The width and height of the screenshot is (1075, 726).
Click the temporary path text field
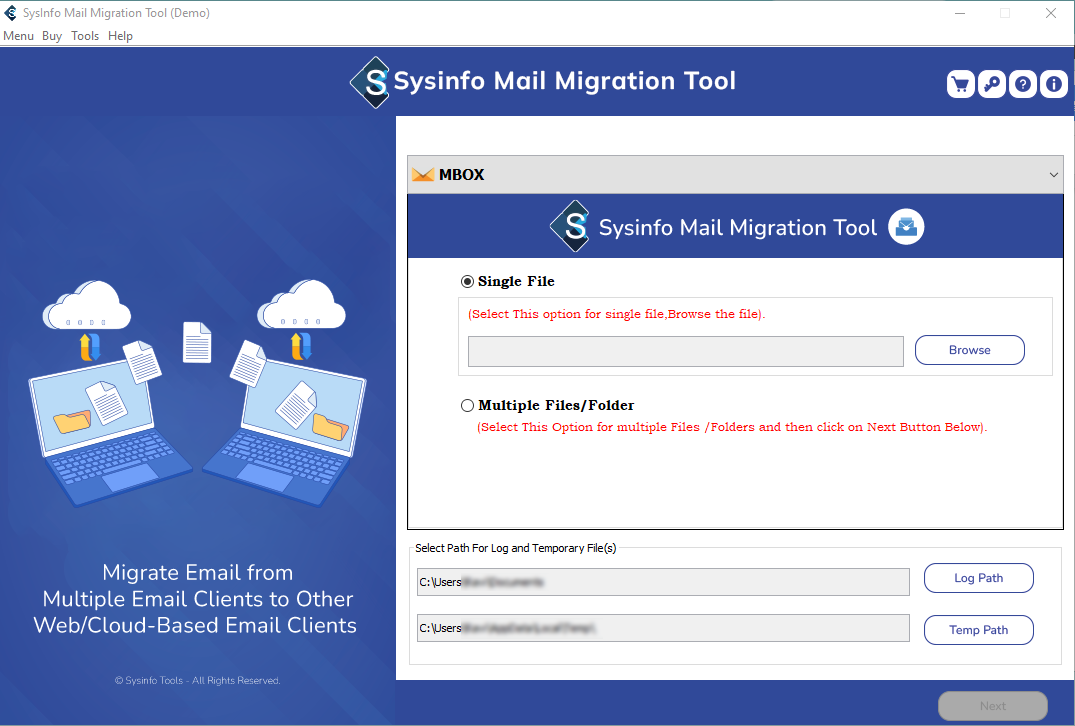[663, 628]
